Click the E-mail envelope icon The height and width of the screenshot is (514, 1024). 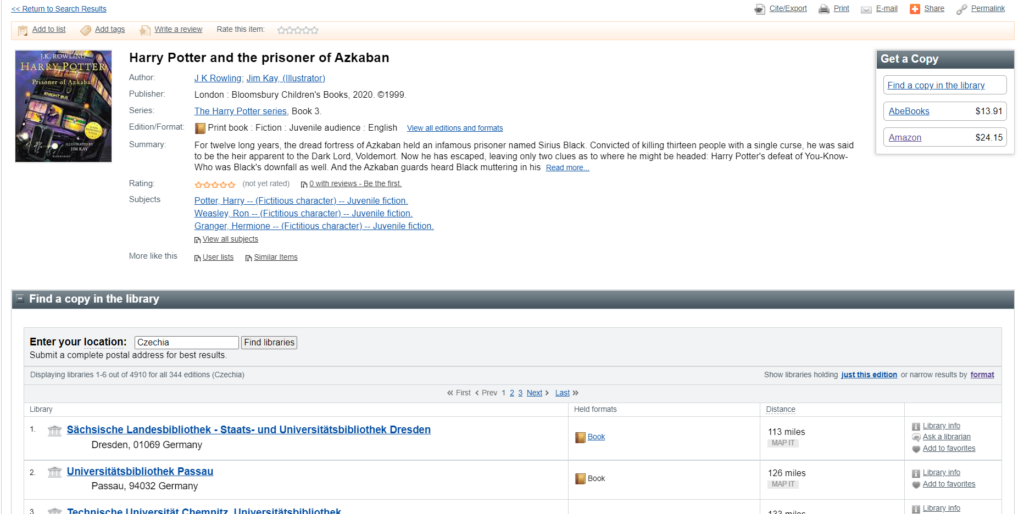(x=866, y=9)
